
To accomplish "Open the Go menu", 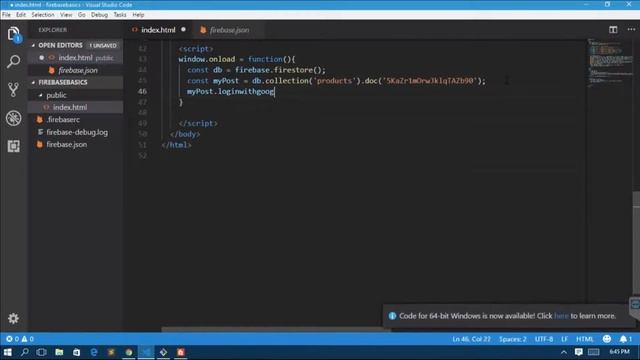I will (82, 15).
